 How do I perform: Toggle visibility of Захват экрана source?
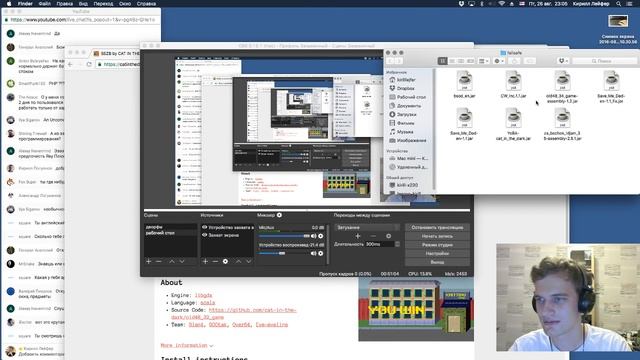205,235
